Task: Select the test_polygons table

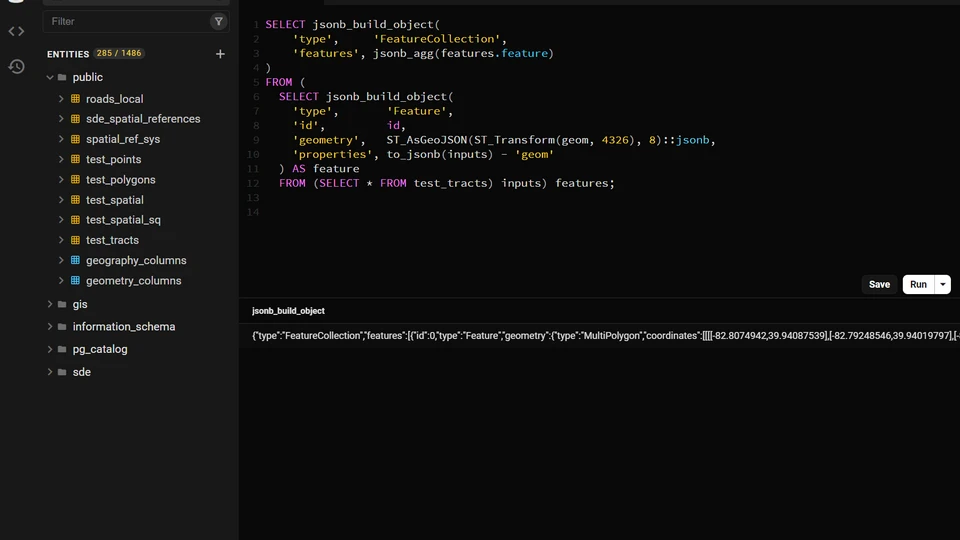Action: pyautogui.click(x=121, y=179)
